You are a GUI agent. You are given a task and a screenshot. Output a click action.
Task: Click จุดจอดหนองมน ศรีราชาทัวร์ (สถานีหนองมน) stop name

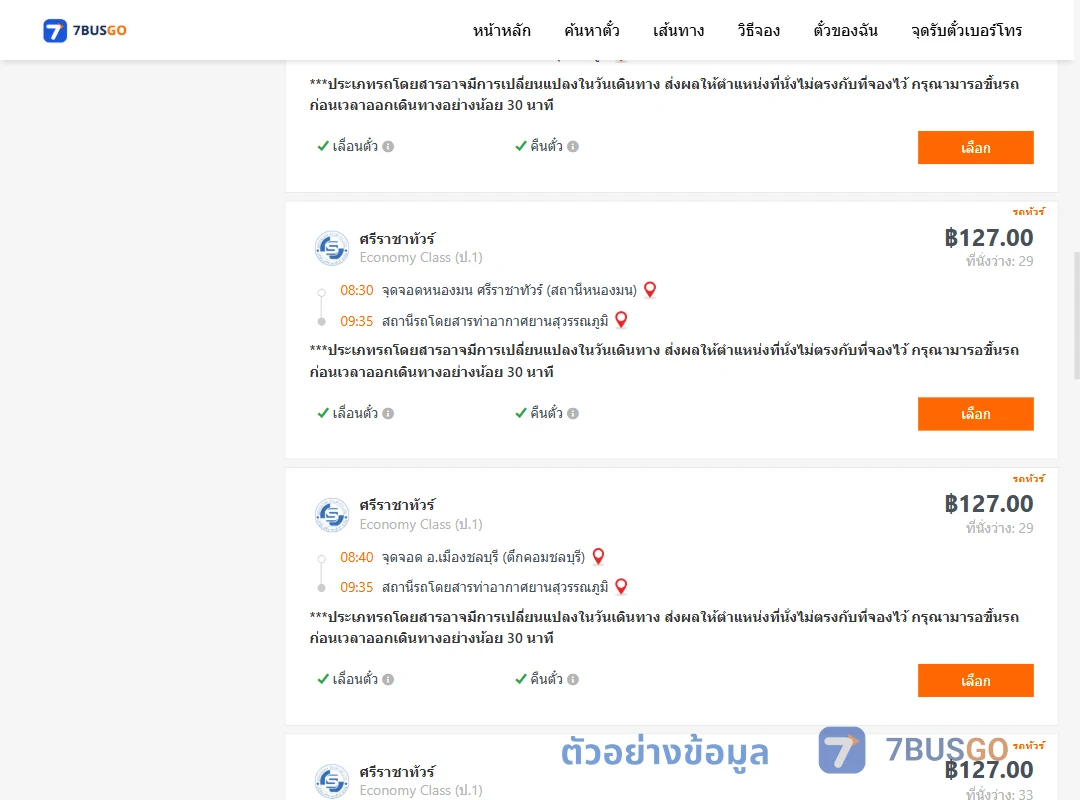[509, 290]
